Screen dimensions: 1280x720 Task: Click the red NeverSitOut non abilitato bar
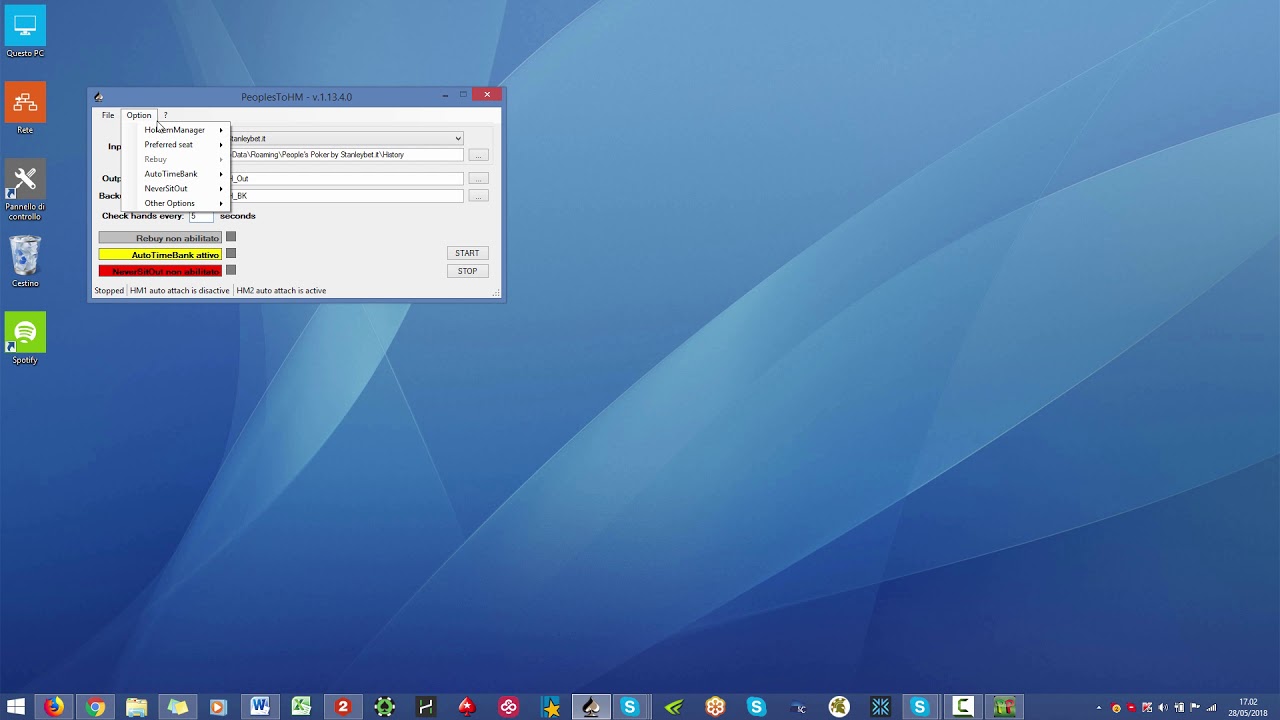160,271
